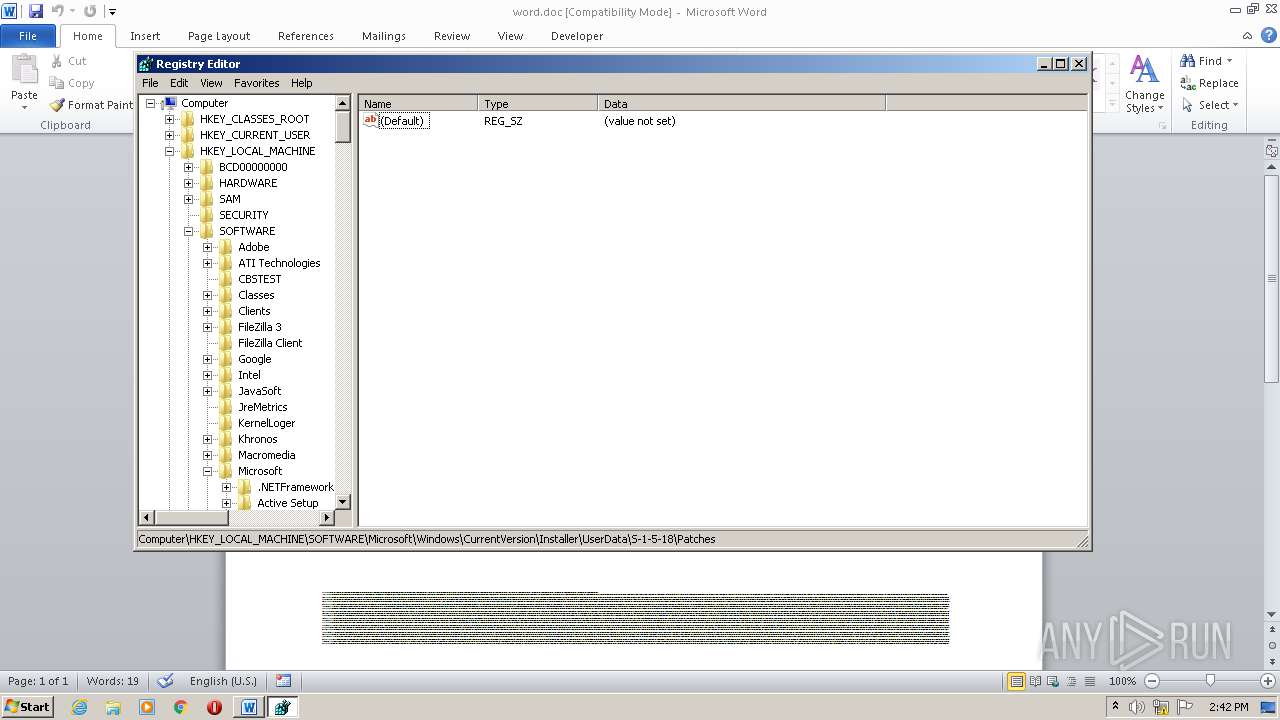
Task: Click the Name column header
Action: 418,103
